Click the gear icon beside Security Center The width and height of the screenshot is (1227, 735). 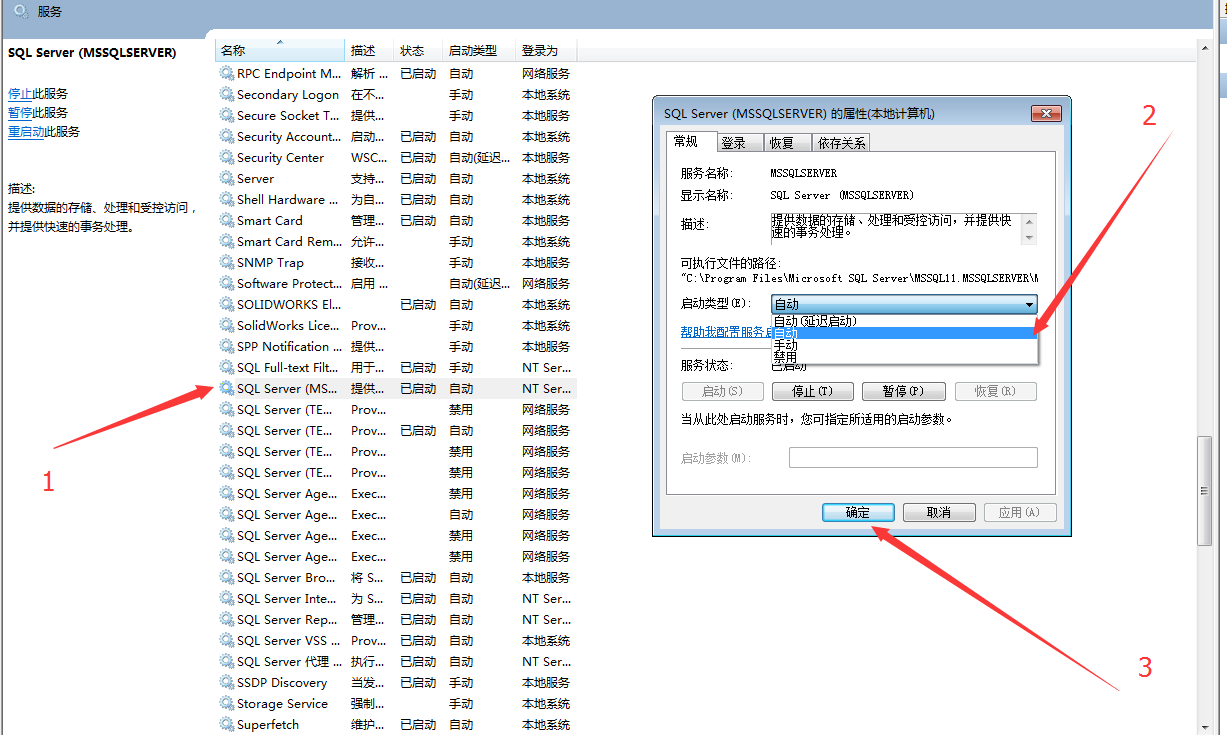tap(227, 158)
